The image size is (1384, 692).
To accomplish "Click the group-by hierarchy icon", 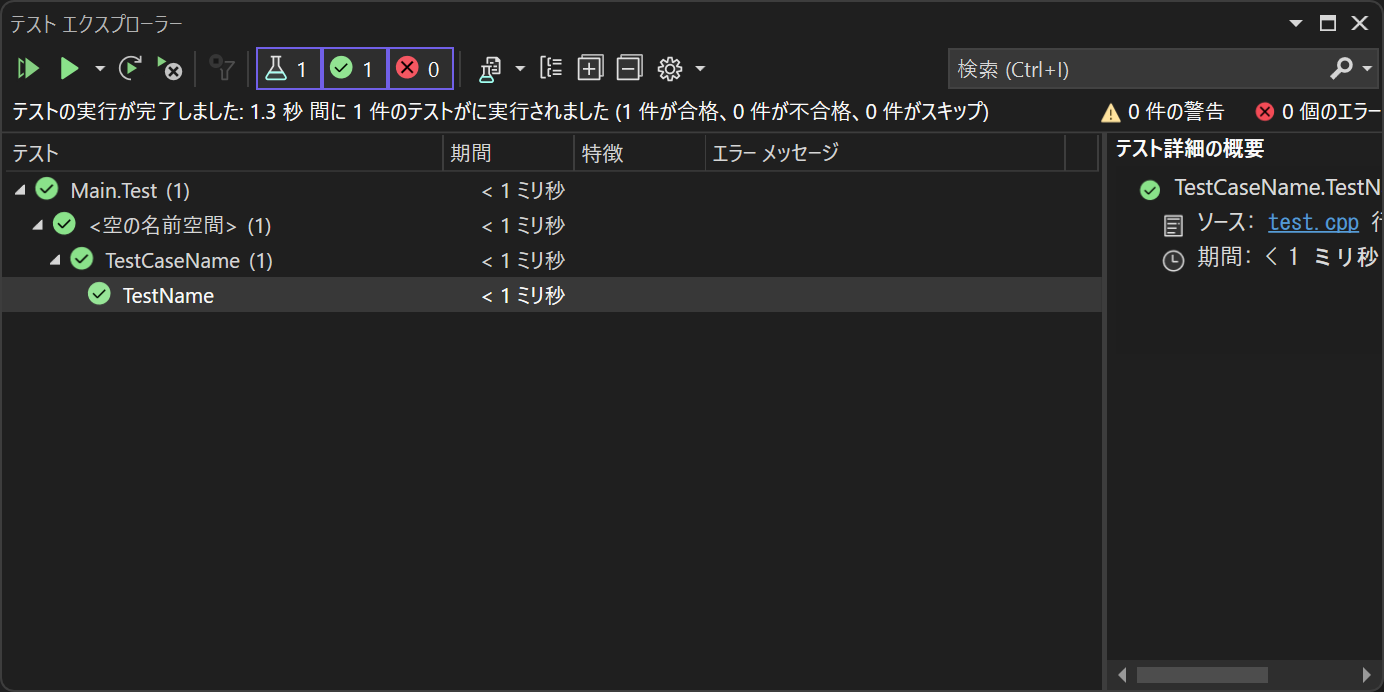I will coord(550,68).
